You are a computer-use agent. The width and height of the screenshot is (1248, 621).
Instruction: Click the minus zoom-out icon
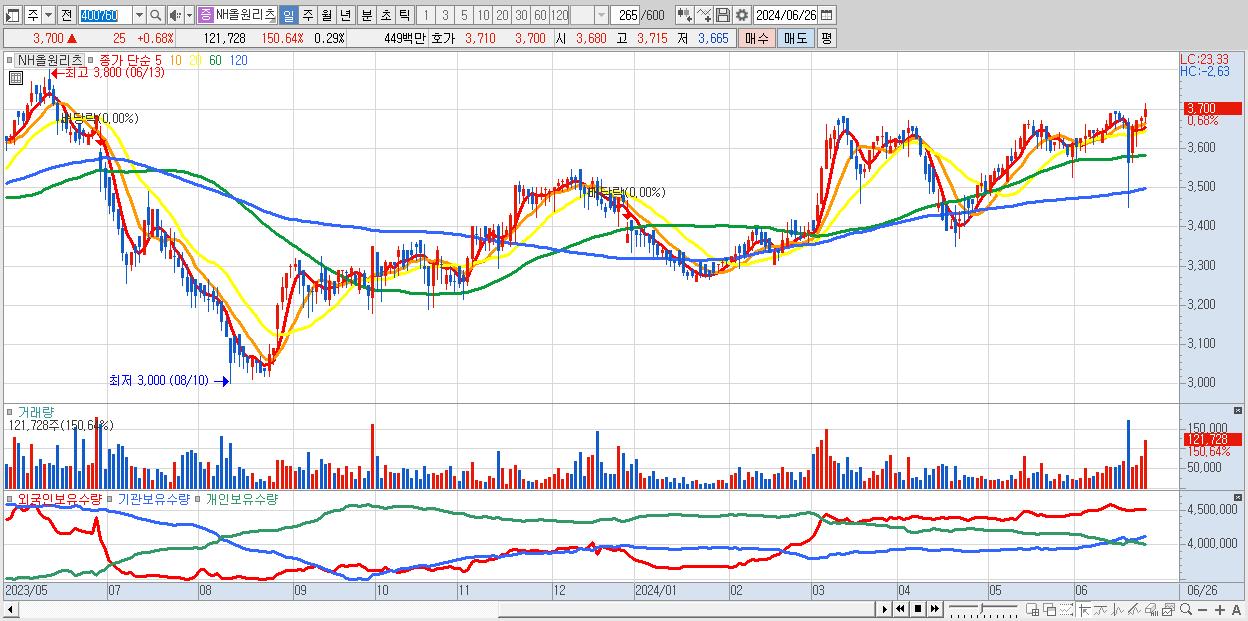pyautogui.click(x=1202, y=610)
